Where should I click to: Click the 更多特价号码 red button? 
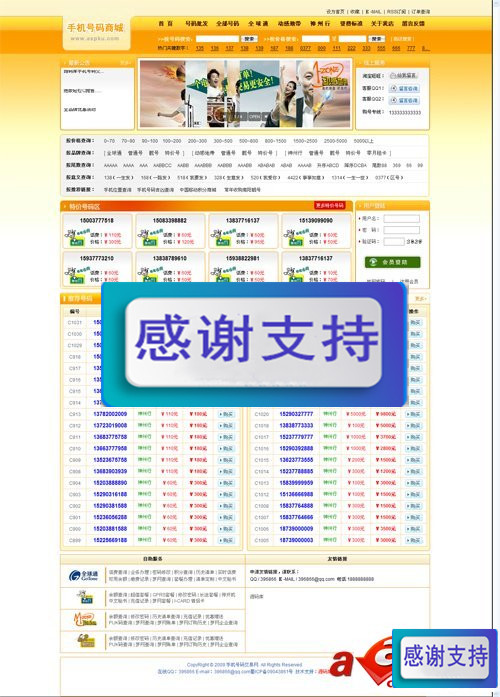coord(329,205)
